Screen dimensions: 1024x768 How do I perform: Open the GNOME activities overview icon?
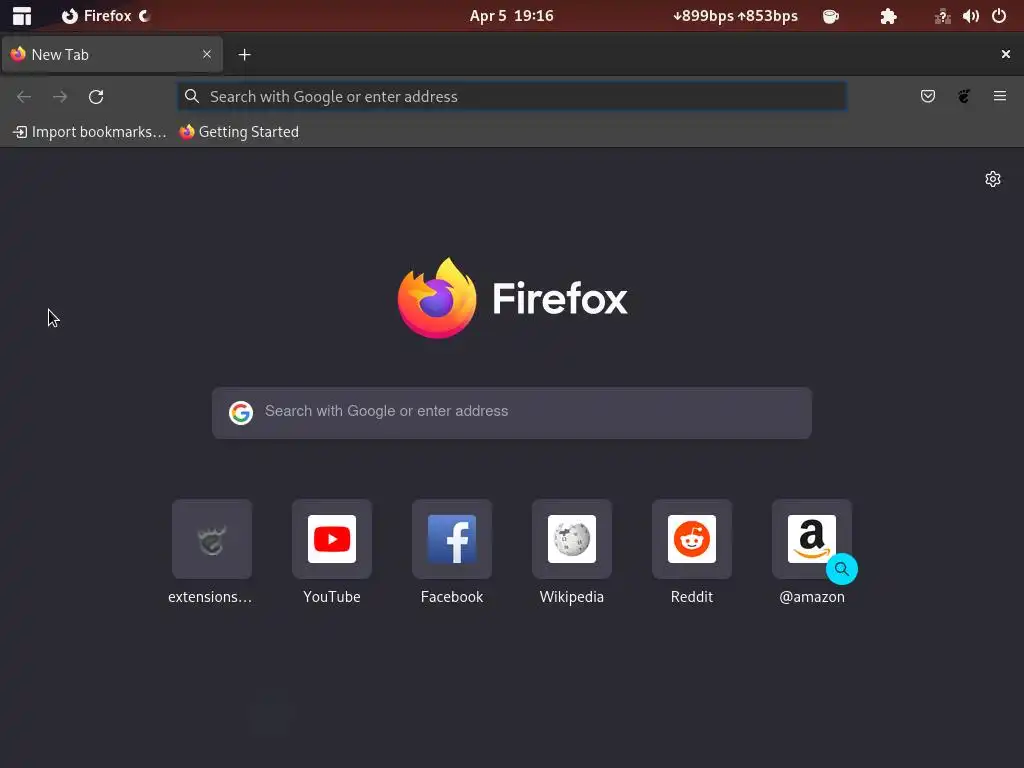[22, 16]
